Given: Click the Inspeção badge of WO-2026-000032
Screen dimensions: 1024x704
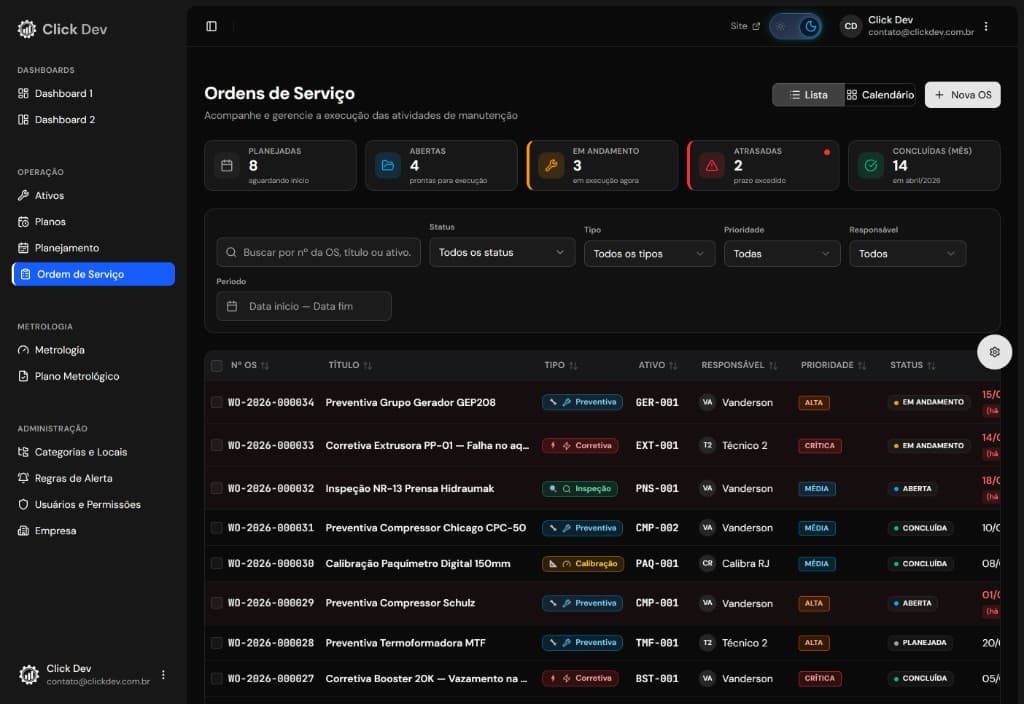Looking at the screenshot, I should 579,488.
